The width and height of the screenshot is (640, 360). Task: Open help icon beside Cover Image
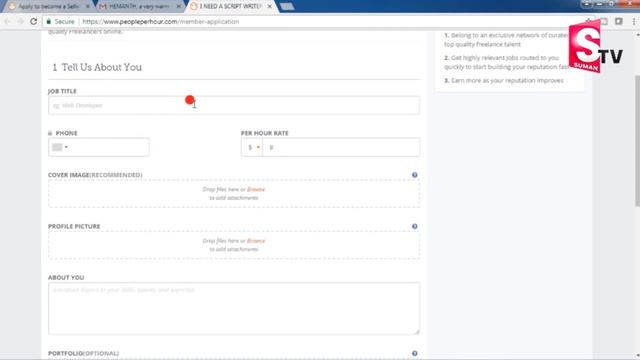(x=415, y=175)
